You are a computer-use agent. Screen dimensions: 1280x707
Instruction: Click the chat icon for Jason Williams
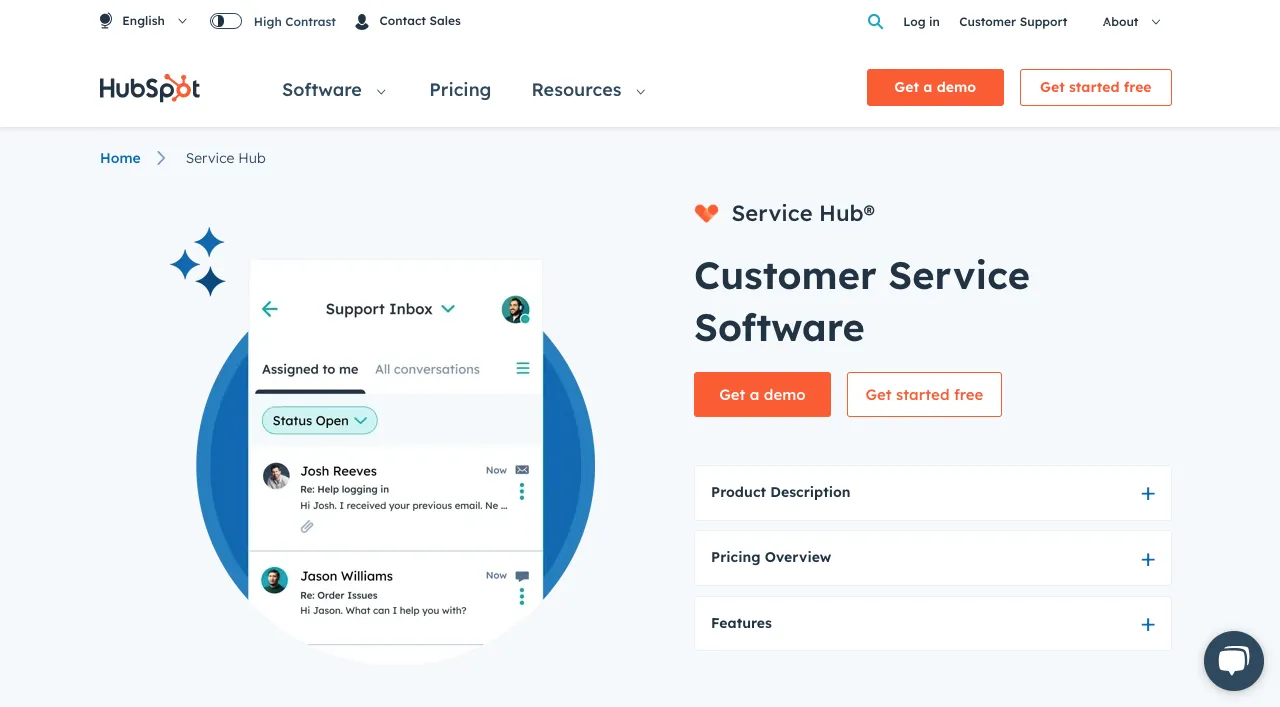[x=522, y=576]
